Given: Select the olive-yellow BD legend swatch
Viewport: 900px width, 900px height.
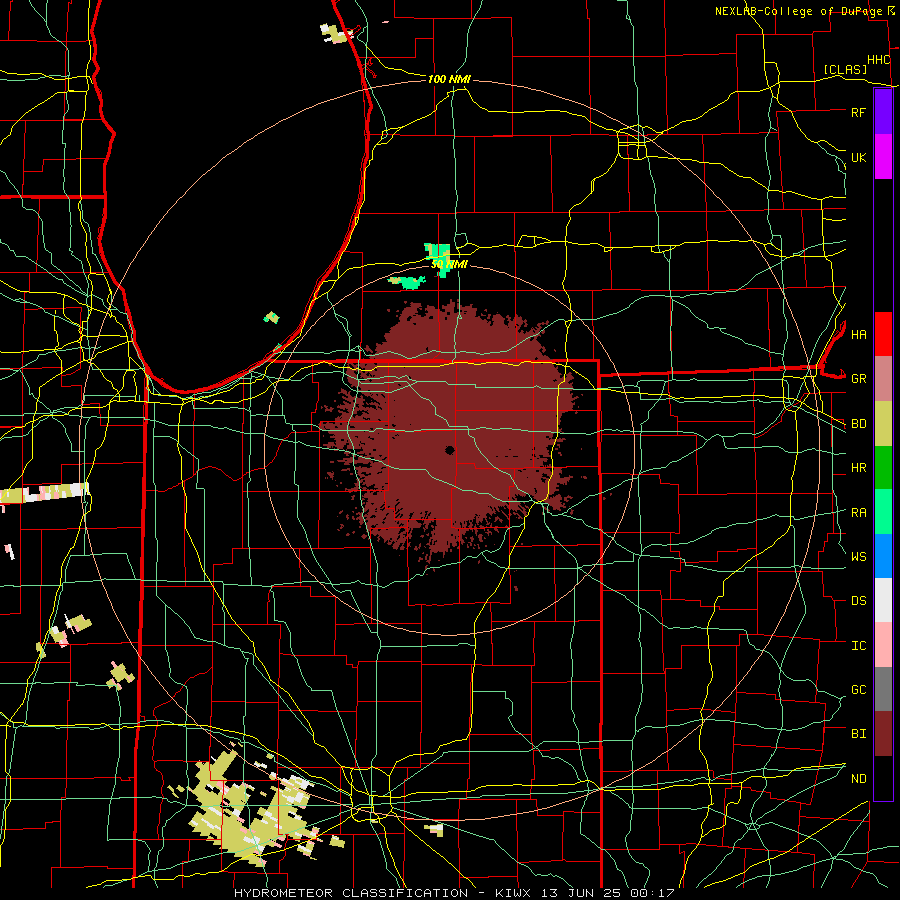Looking at the screenshot, I should point(883,424).
